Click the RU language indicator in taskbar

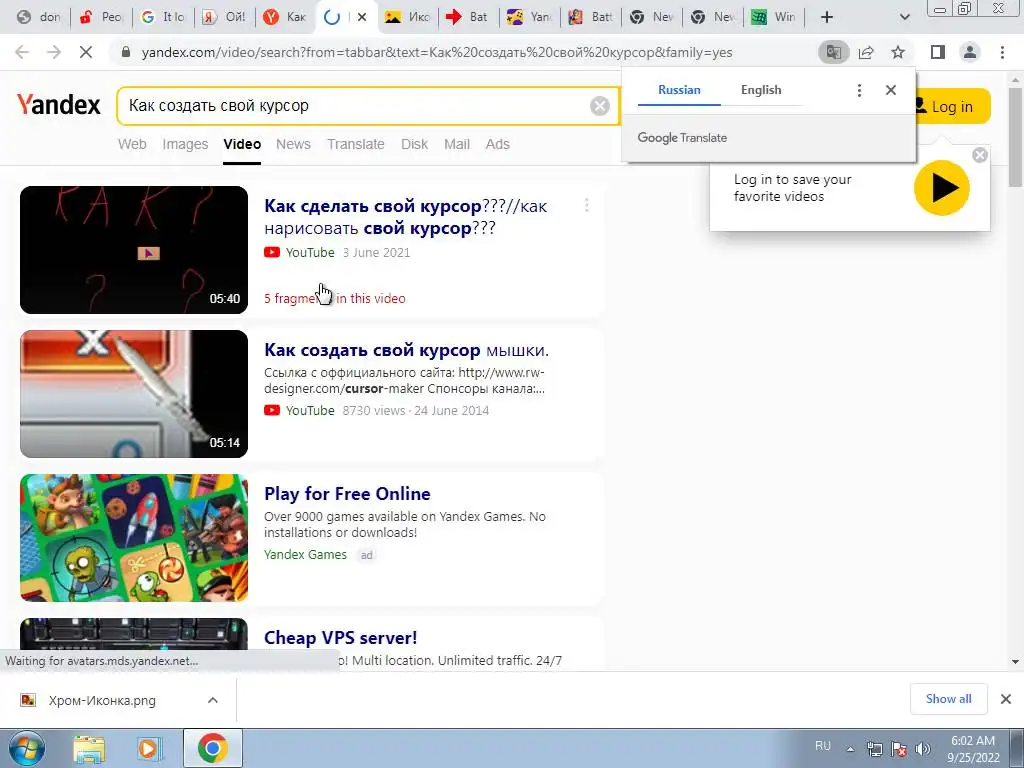823,746
